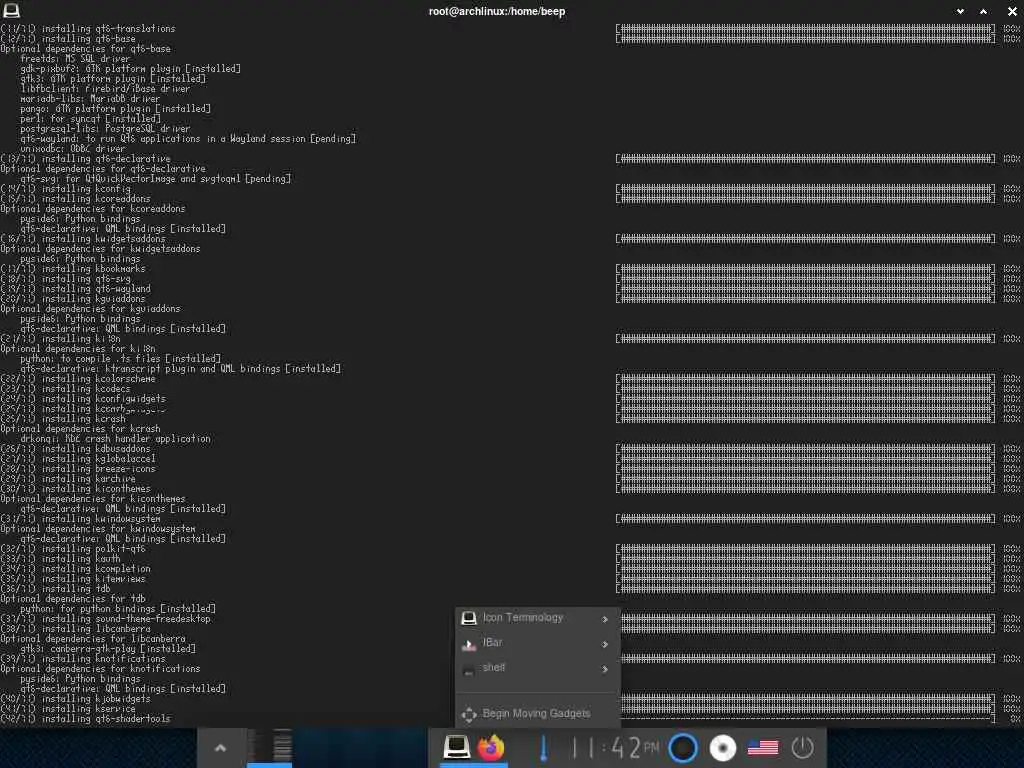Viewport: 1024px width, 768px height.
Task: Open Firefox from the shelf launcher
Action: 491,747
